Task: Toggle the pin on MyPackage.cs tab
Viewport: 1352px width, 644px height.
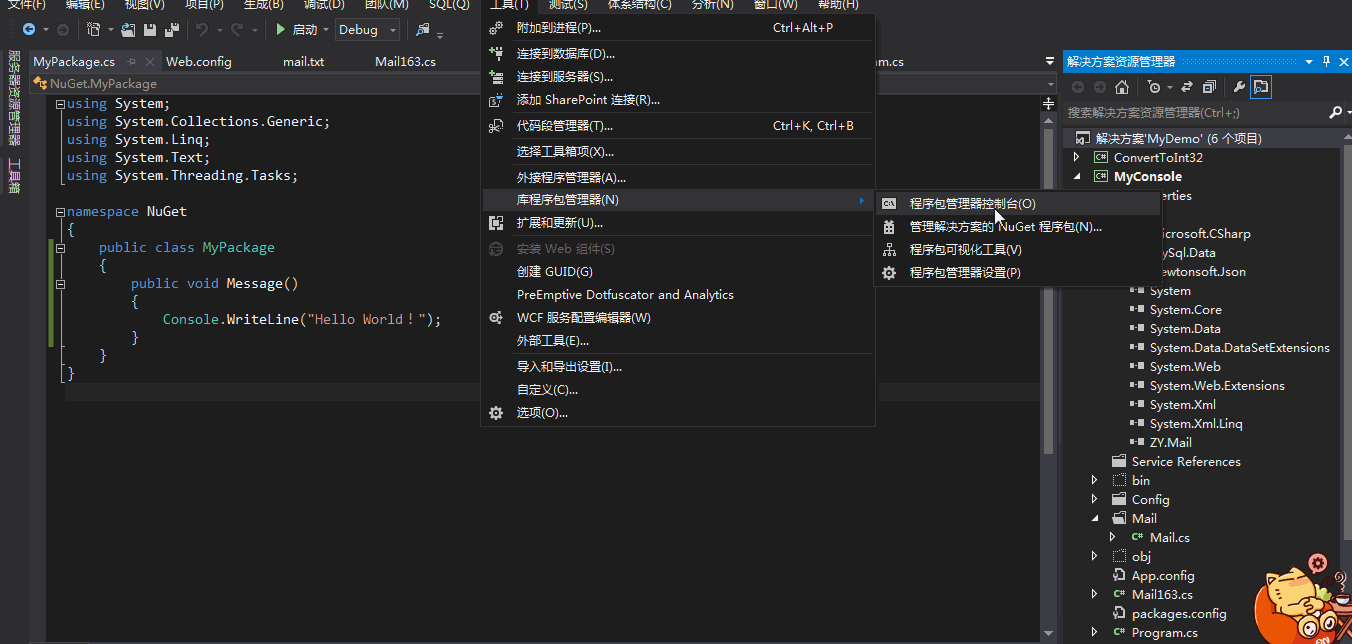Action: [x=132, y=62]
